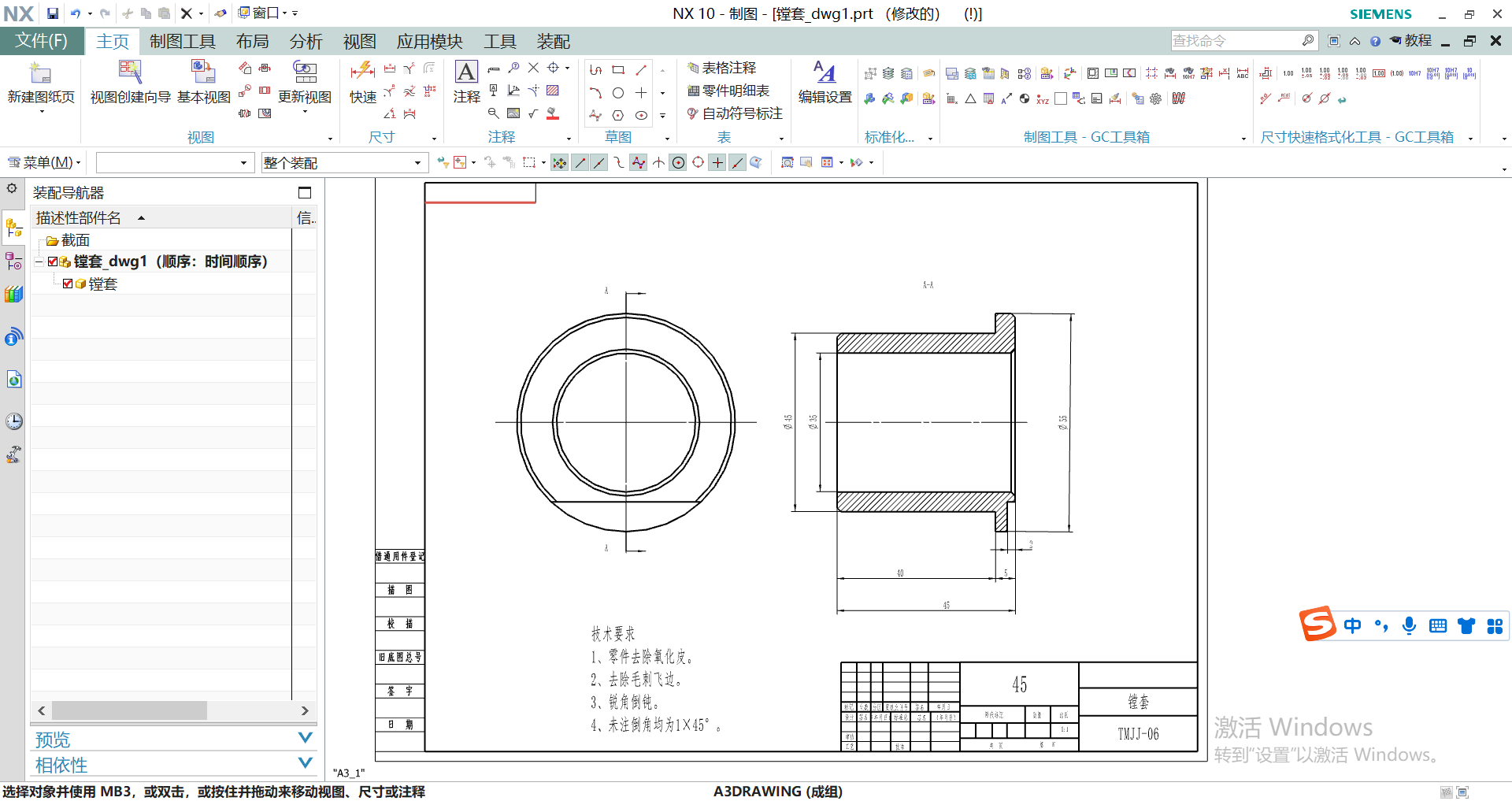
Task: Click the 查找命令 command search field
Action: [x=1243, y=41]
